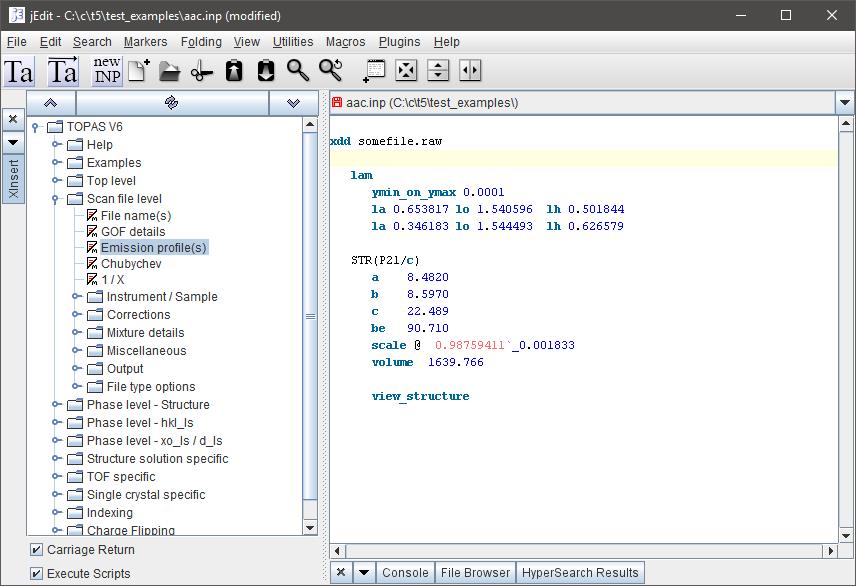856x586 pixels.
Task: Toggle the Carriage Return checkbox
Action: [37, 550]
